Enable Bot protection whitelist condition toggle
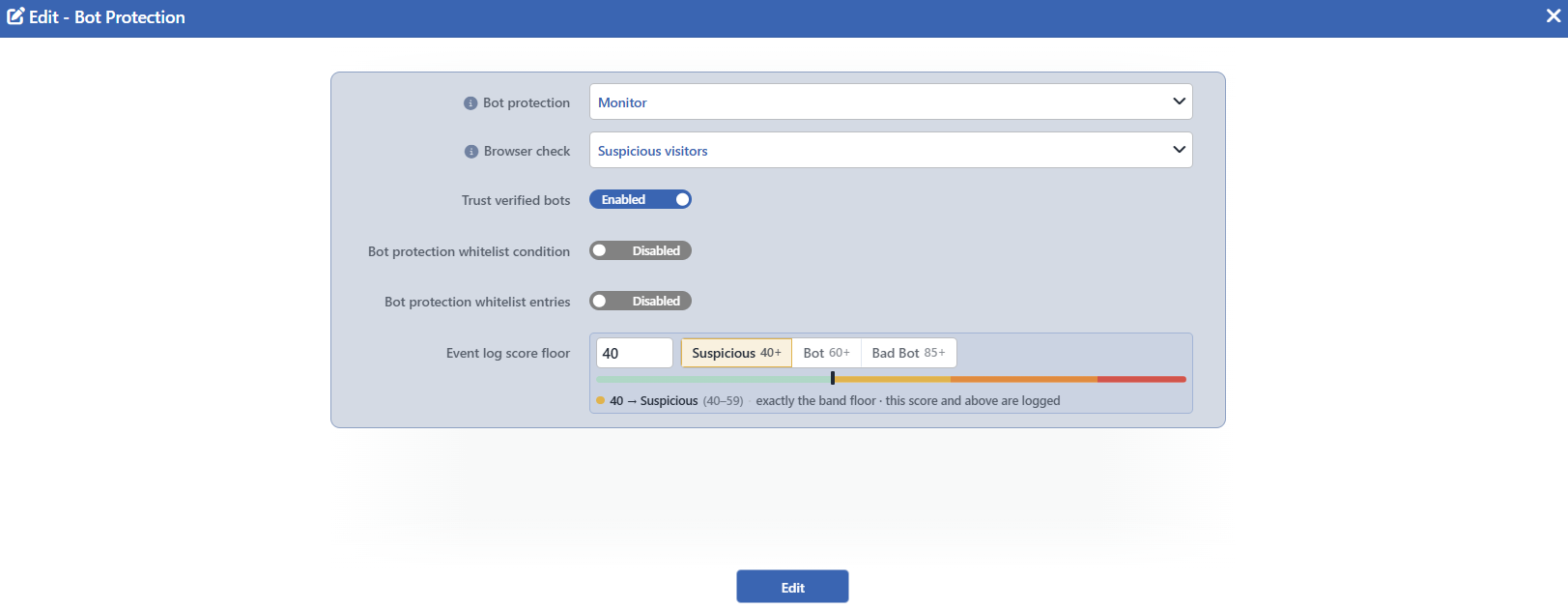Image resolution: width=1568 pixels, height=609 pixels. click(x=641, y=250)
